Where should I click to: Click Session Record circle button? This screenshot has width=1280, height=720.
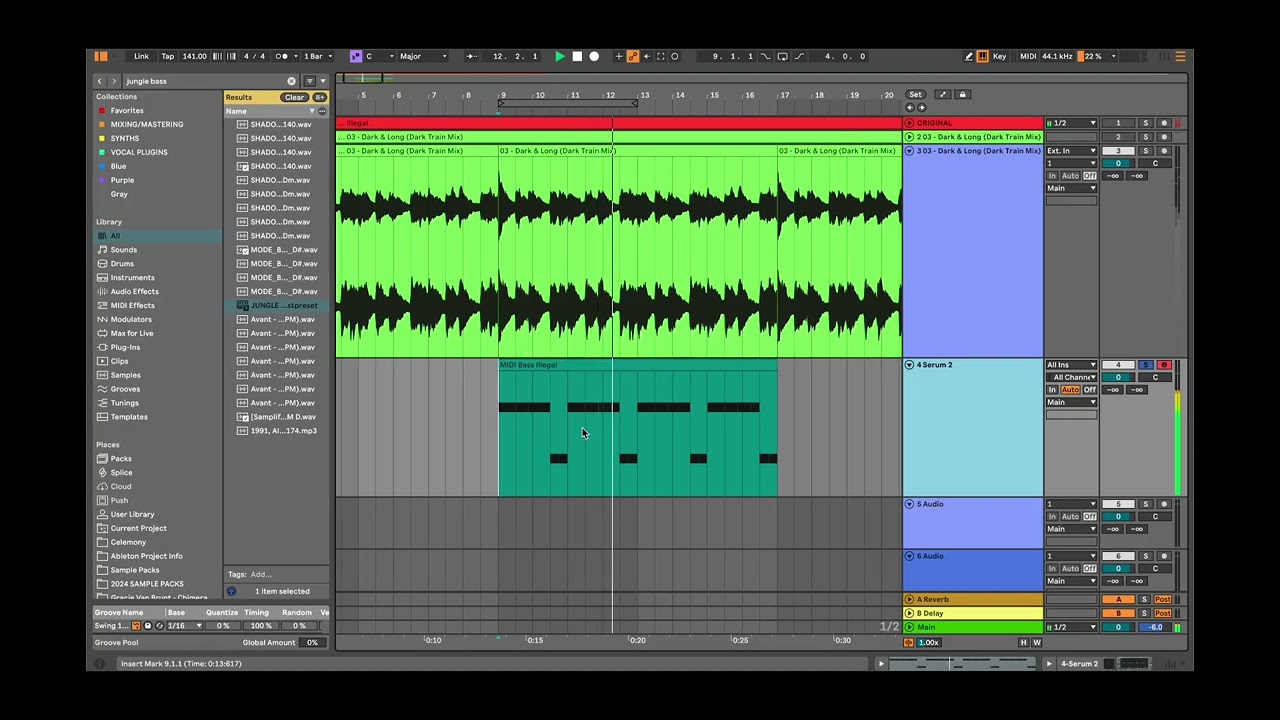[675, 56]
